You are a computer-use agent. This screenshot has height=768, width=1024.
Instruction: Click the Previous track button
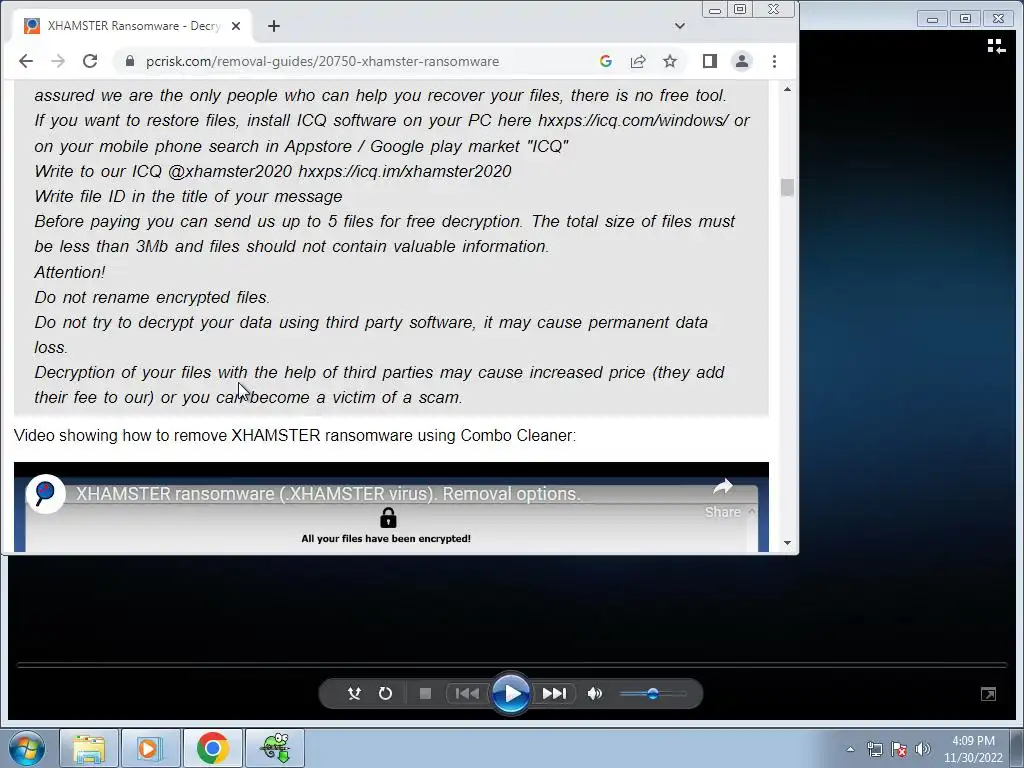point(467,694)
